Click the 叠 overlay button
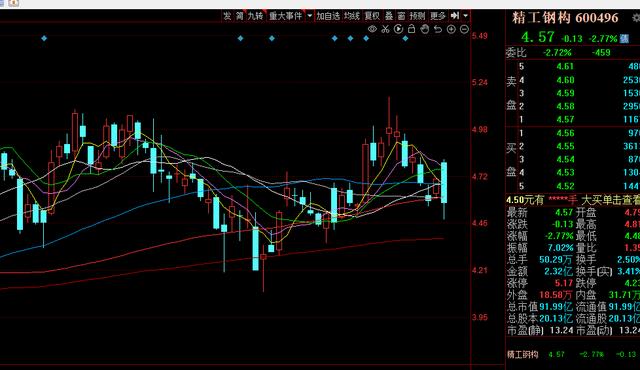This screenshot has width=640, height=370. click(x=389, y=16)
